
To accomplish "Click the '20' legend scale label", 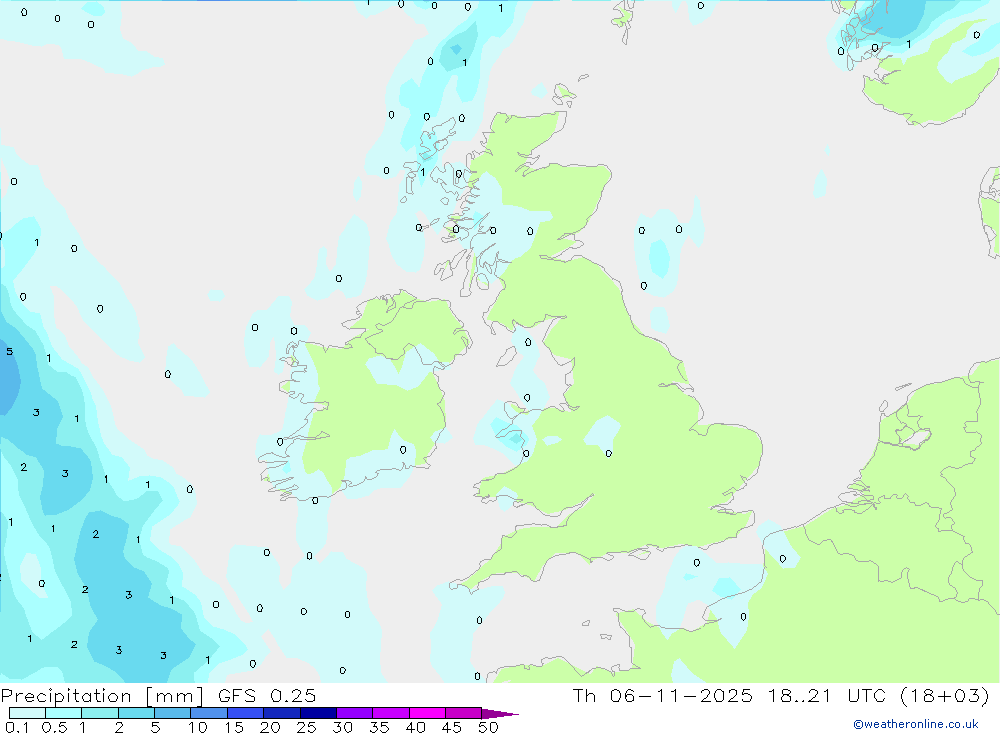I will click(x=270, y=727).
